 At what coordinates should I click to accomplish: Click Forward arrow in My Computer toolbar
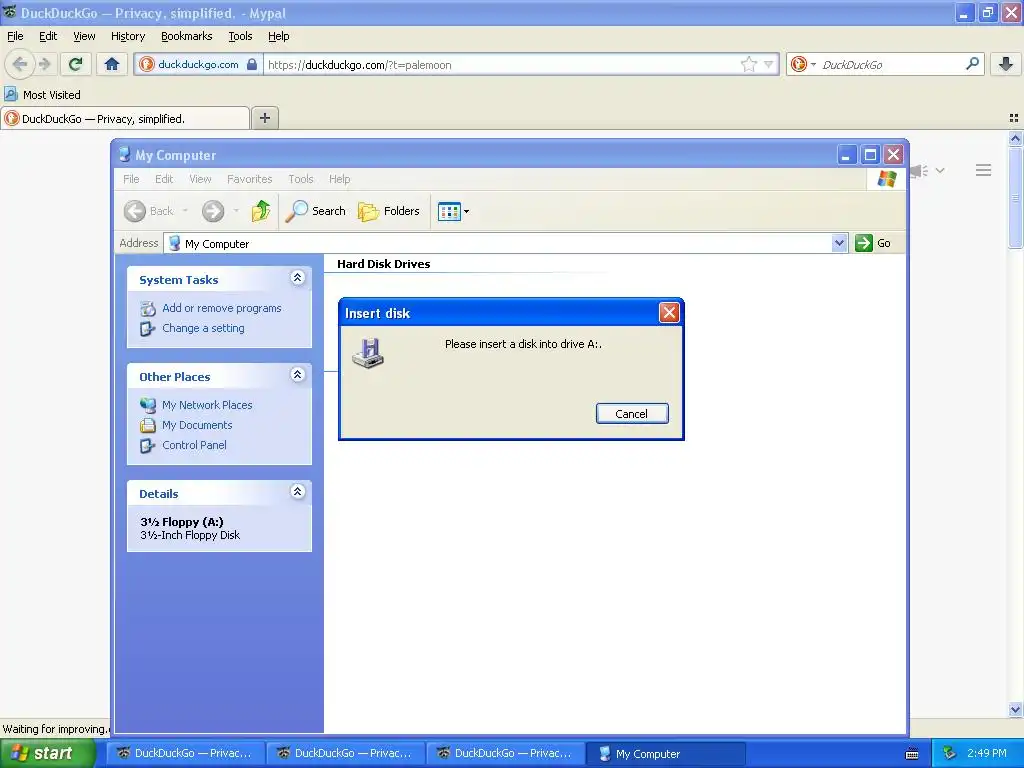pyautogui.click(x=212, y=211)
